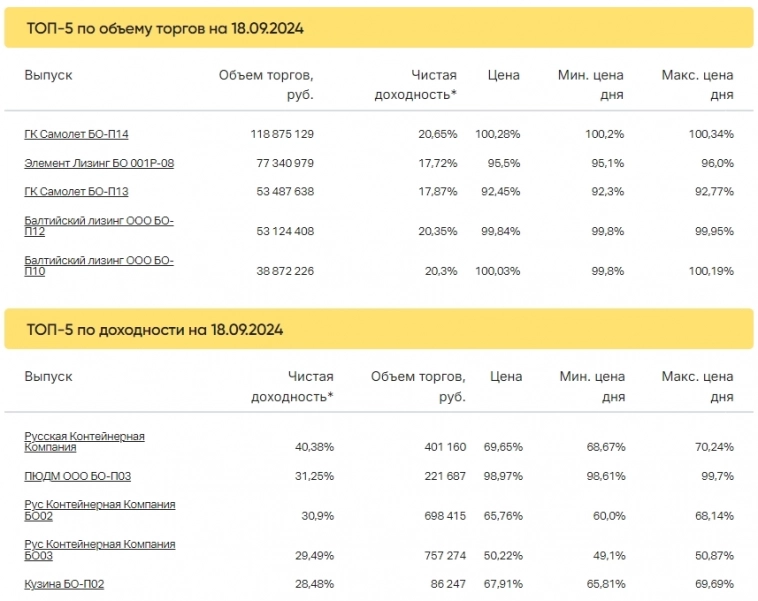Open the Кузина БО-П02 bond link
Viewport: 758px width, 601px height.
click(x=64, y=584)
